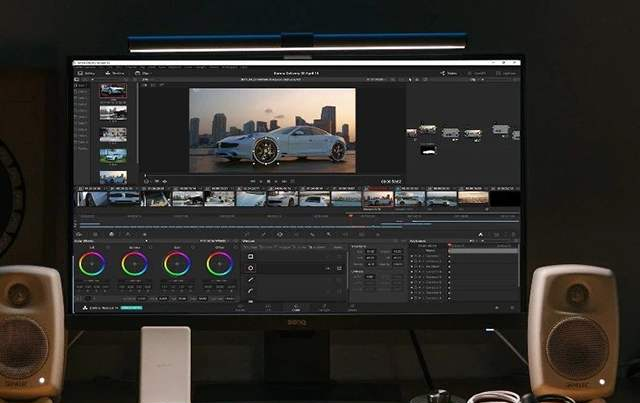Toggle the Circle window shape
This screenshot has width=640, height=403.
[x=250, y=268]
